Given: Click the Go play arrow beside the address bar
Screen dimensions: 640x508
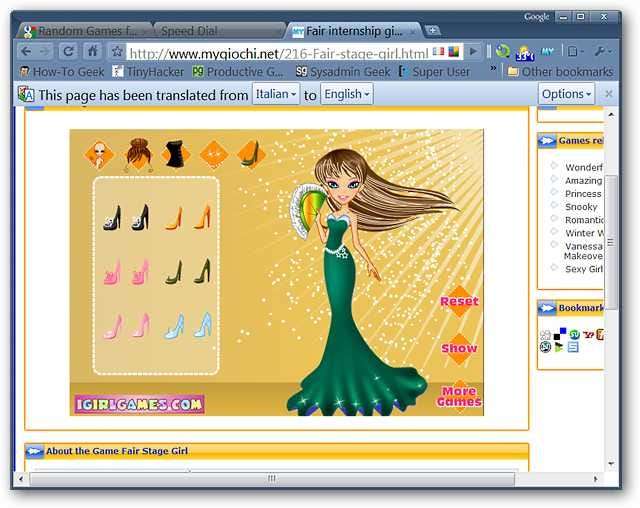Looking at the screenshot, I should click(473, 51).
